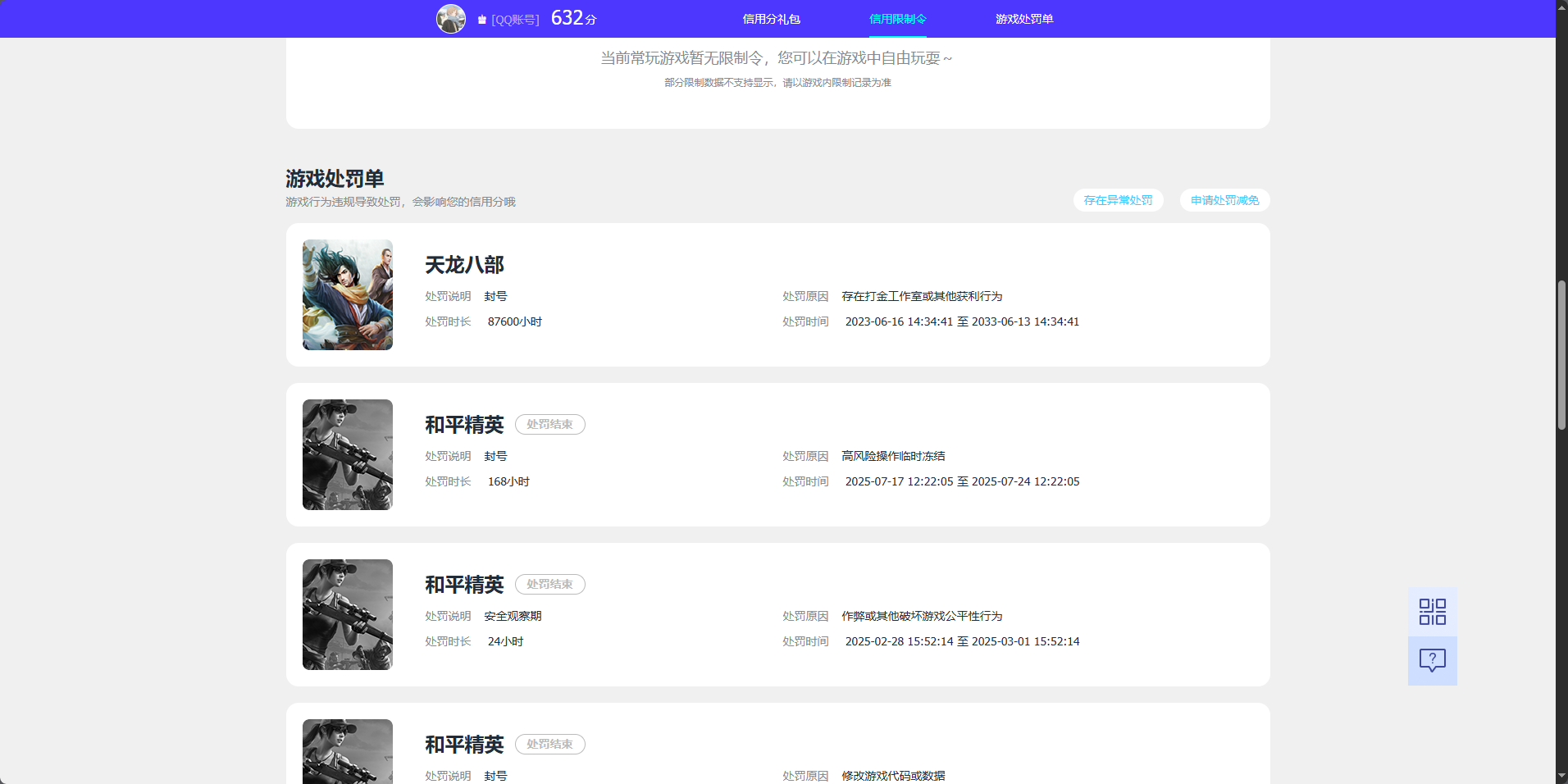Click 处罚结束 badge on 168小时 card
Screen dimensions: 1568x784
(549, 424)
